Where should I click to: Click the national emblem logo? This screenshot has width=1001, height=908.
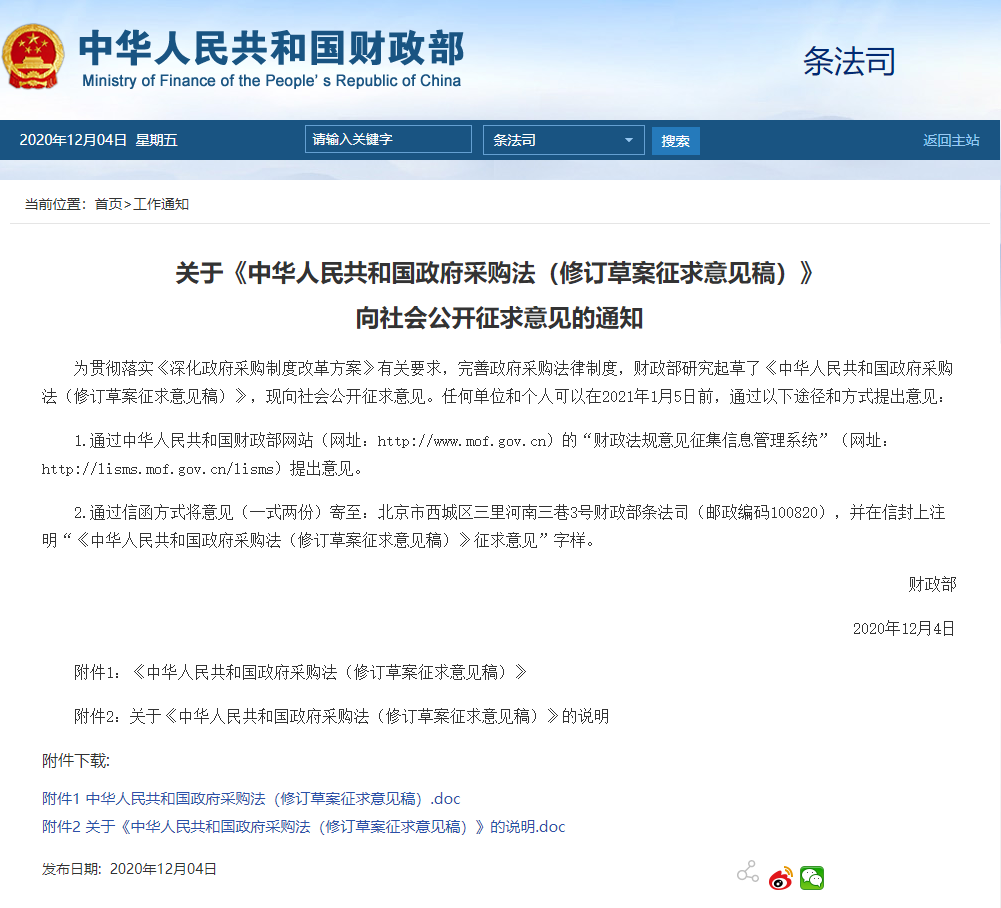(36, 55)
